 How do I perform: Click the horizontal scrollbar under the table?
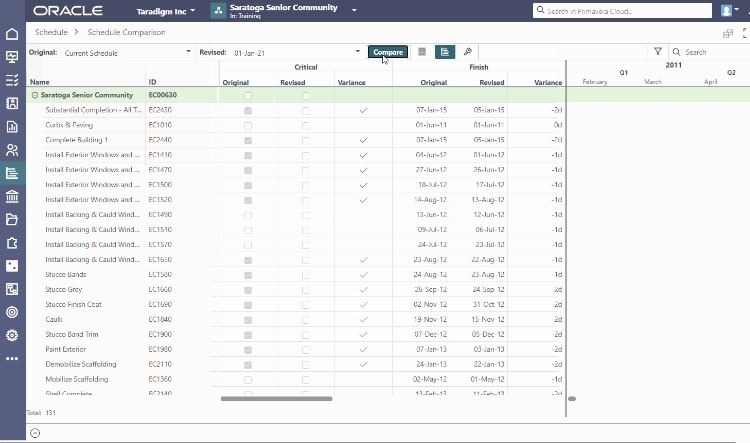click(276, 399)
